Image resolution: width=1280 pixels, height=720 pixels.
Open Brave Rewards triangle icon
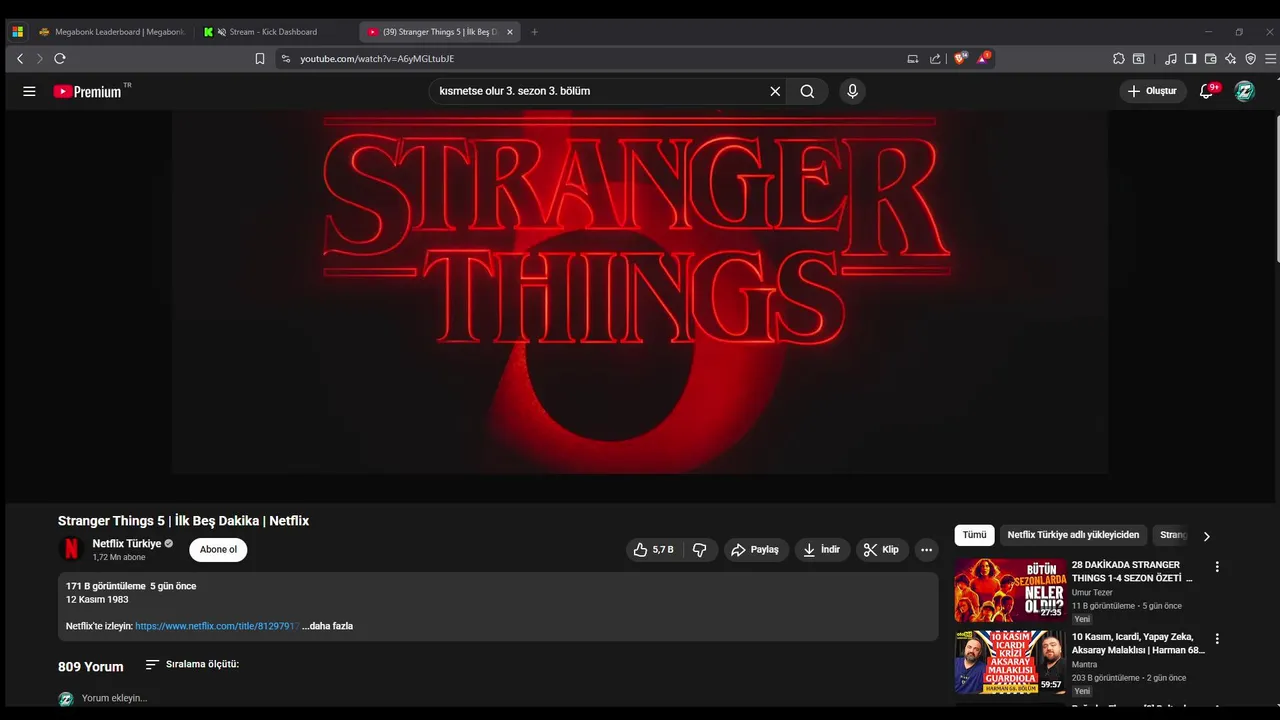[984, 58]
